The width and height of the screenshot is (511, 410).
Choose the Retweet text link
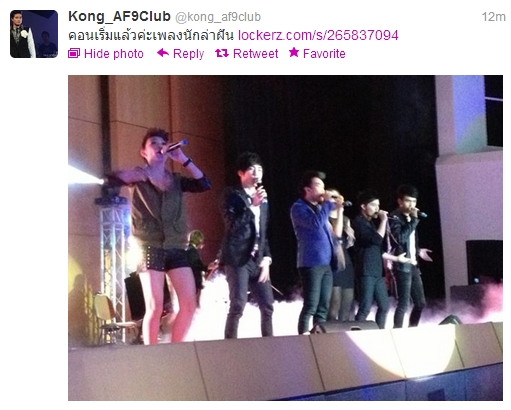tap(255, 54)
